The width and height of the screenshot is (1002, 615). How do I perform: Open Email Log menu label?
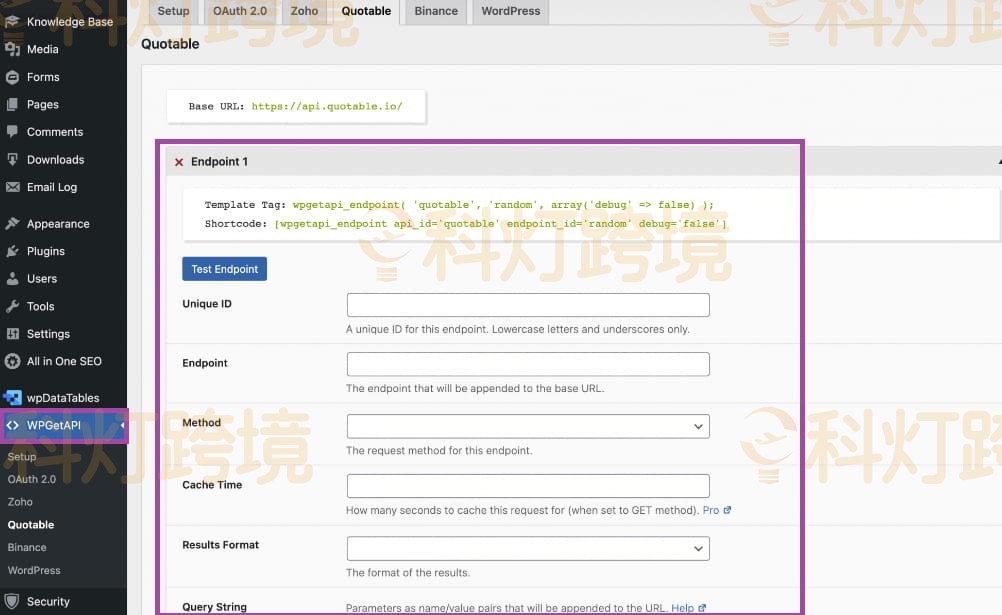[x=52, y=187]
